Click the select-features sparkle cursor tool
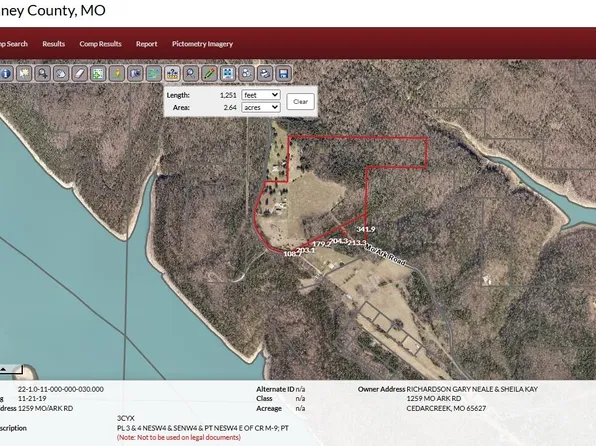 point(24,73)
